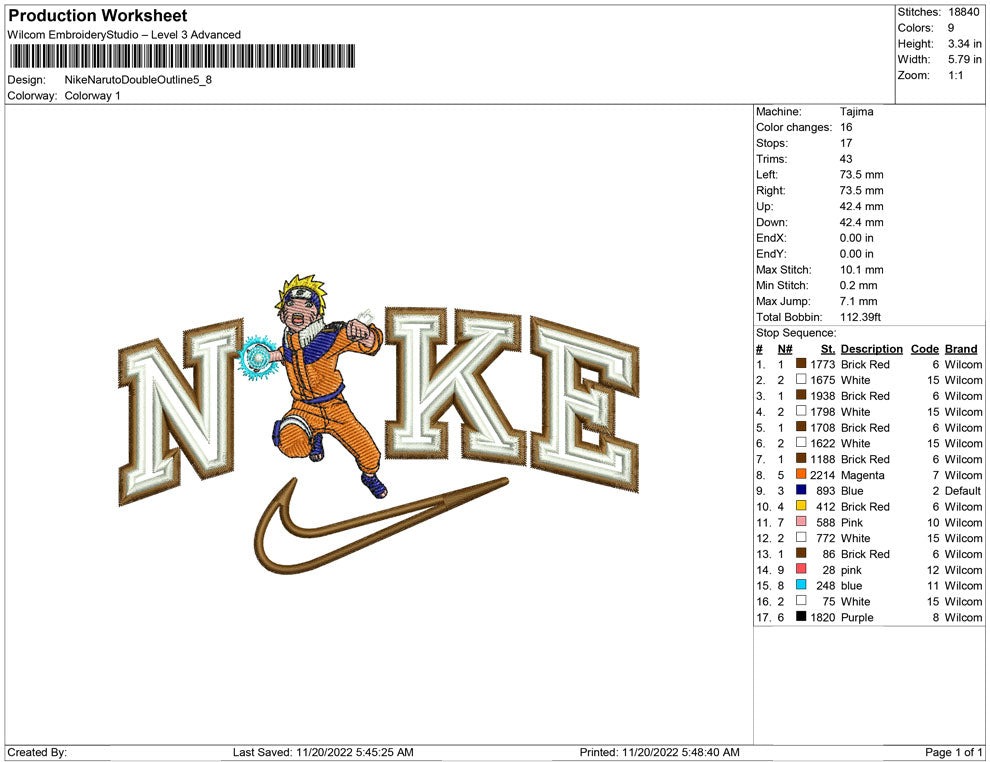Click the barcode under the worksheet title
The width and height of the screenshot is (990, 762).
click(x=181, y=56)
